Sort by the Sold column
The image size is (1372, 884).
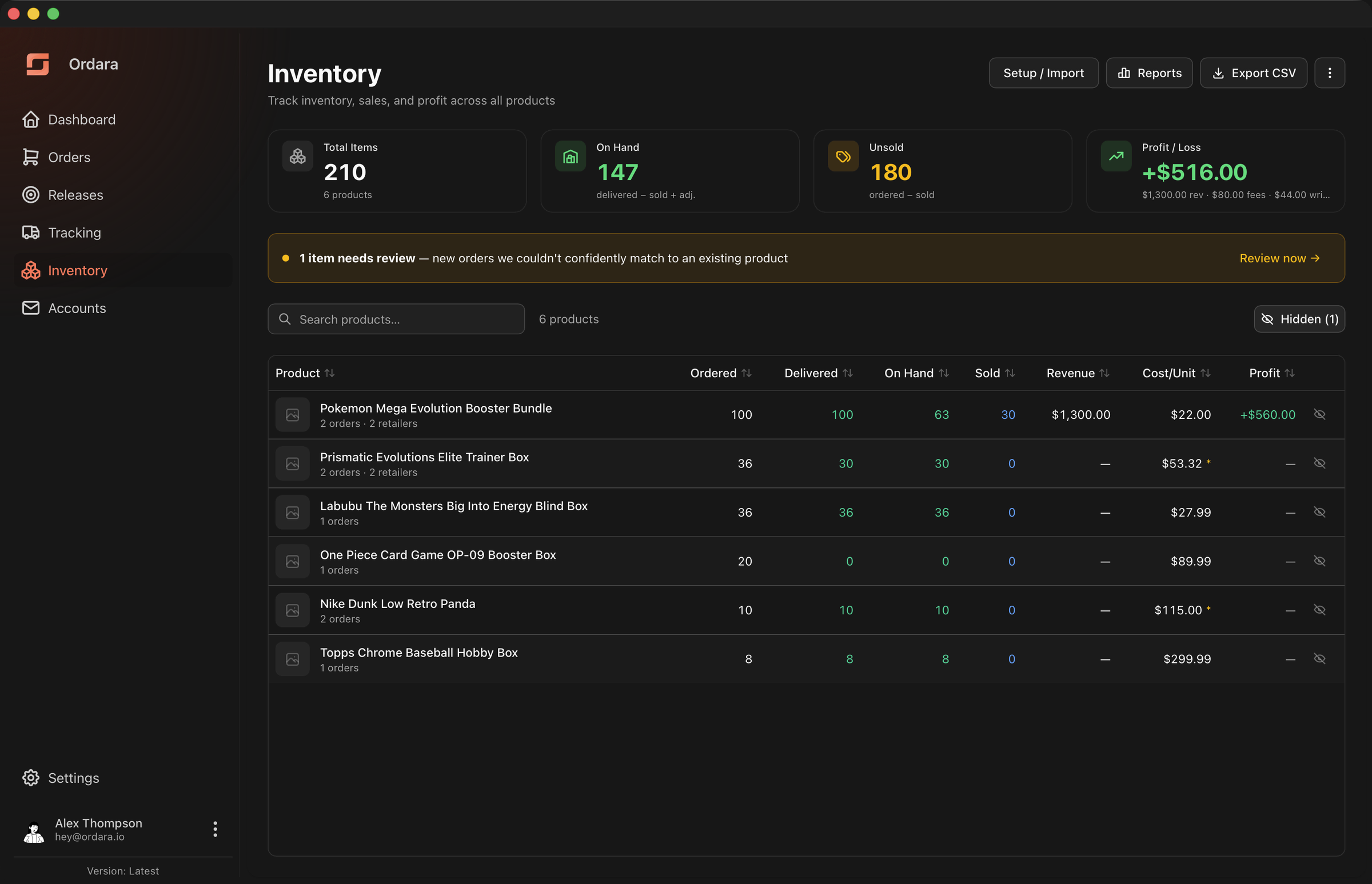995,373
